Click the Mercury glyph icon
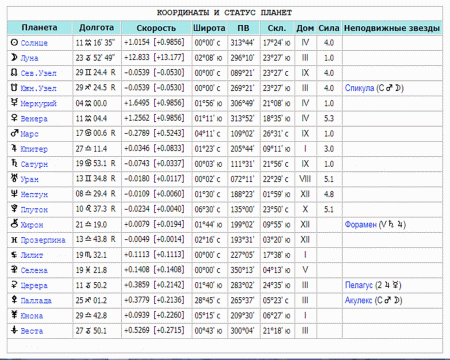The width and height of the screenshot is (450, 360). tap(14, 103)
